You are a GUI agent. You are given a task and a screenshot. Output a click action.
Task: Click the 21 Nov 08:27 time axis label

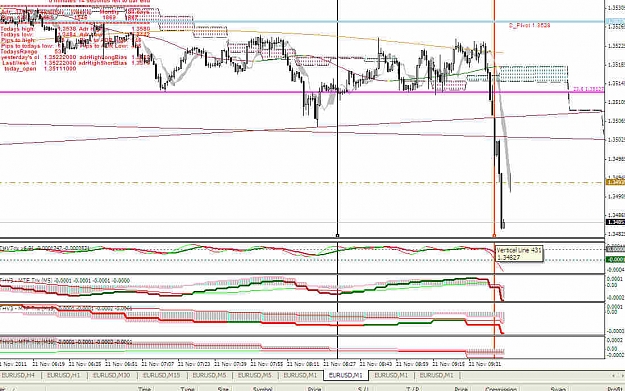click(340, 364)
